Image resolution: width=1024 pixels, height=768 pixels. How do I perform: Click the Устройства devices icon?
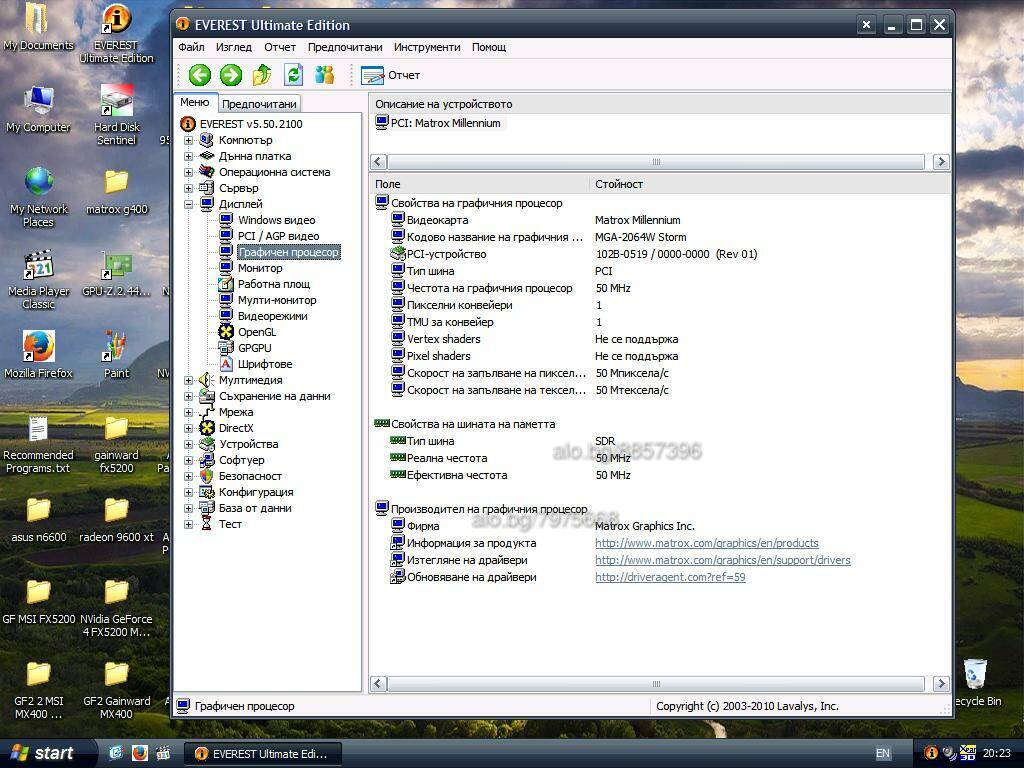coord(206,444)
